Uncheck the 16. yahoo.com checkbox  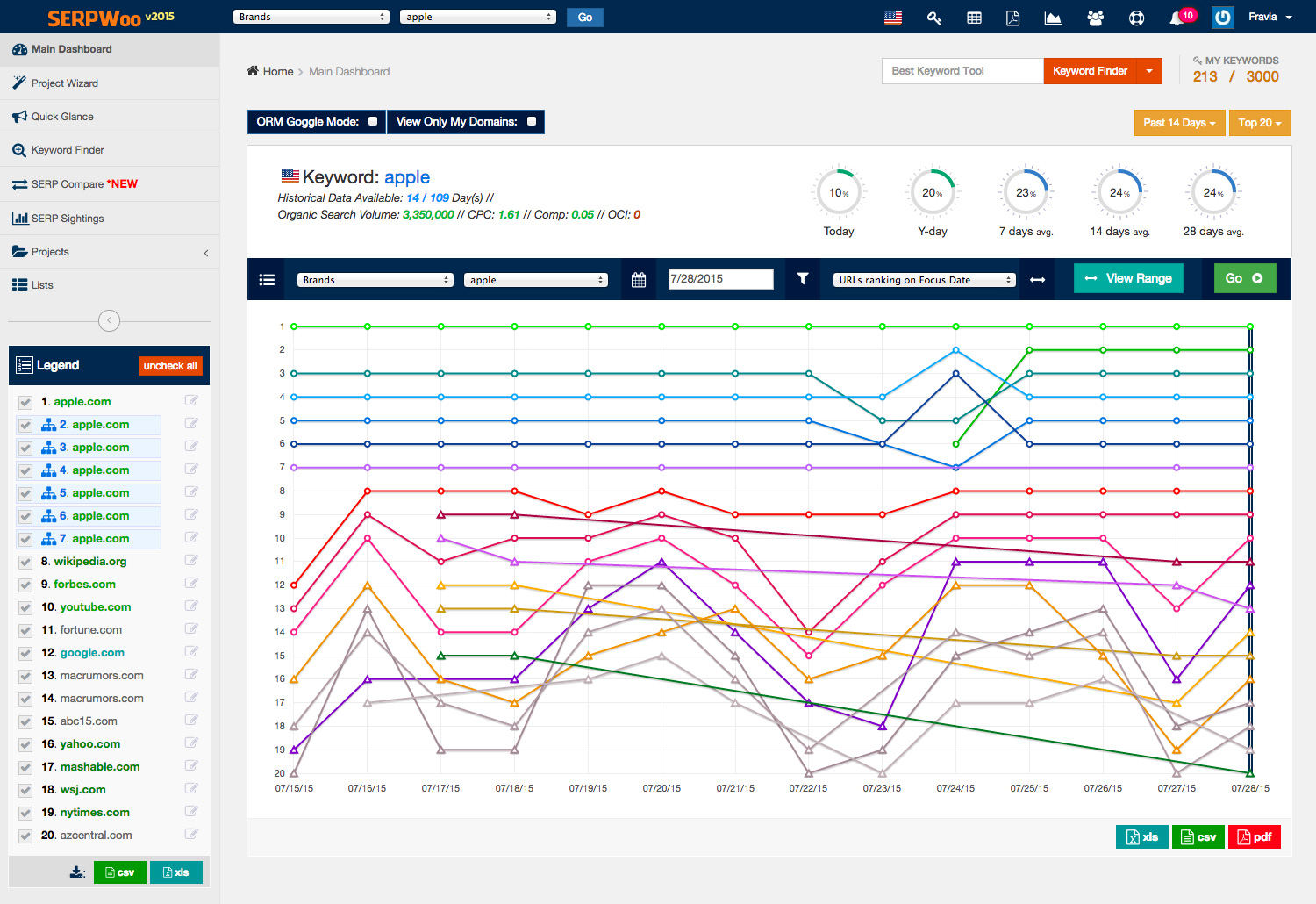(25, 744)
